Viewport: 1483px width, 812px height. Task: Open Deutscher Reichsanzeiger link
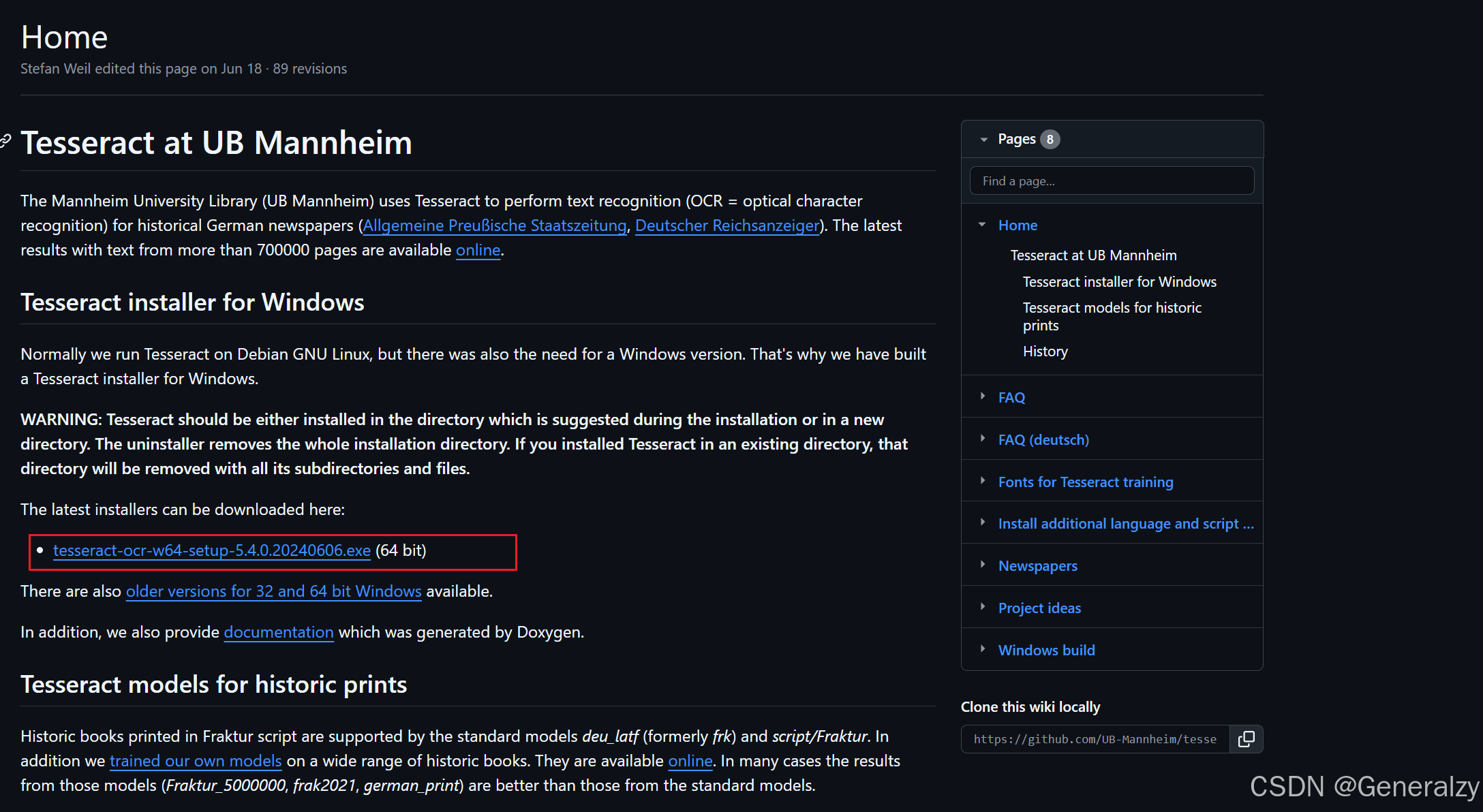(x=727, y=225)
